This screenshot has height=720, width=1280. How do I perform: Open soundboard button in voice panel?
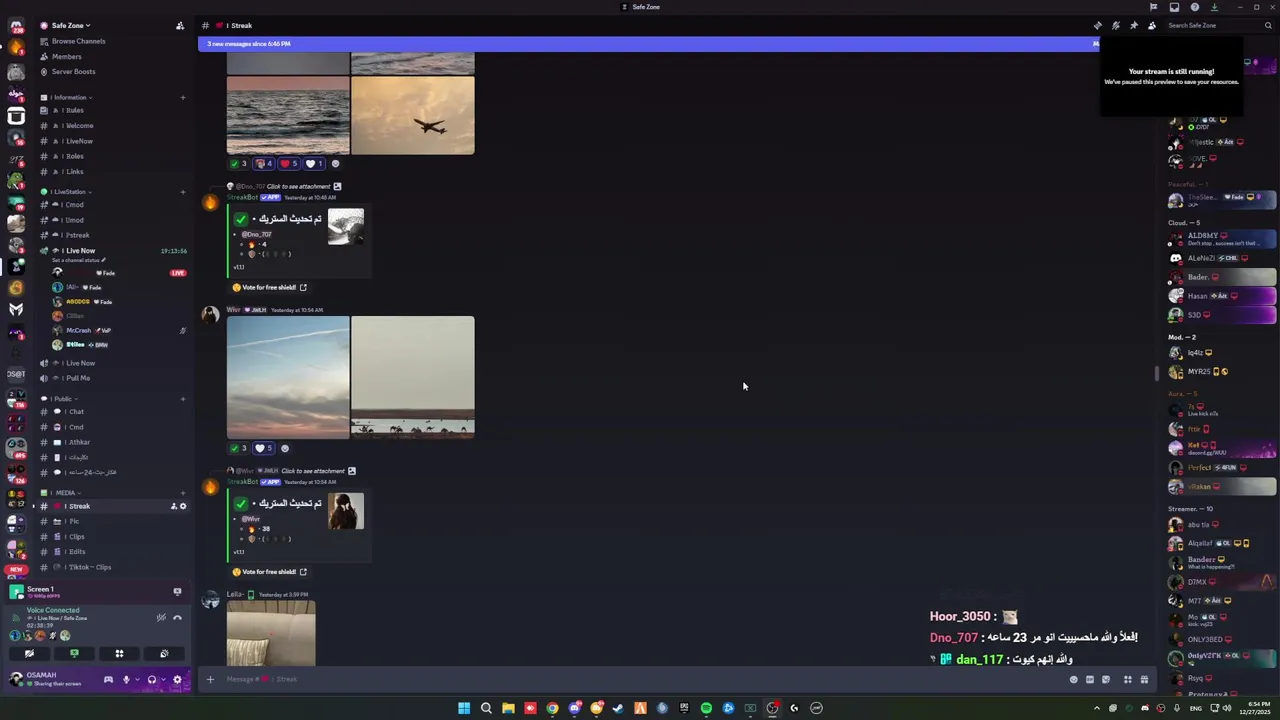point(164,653)
